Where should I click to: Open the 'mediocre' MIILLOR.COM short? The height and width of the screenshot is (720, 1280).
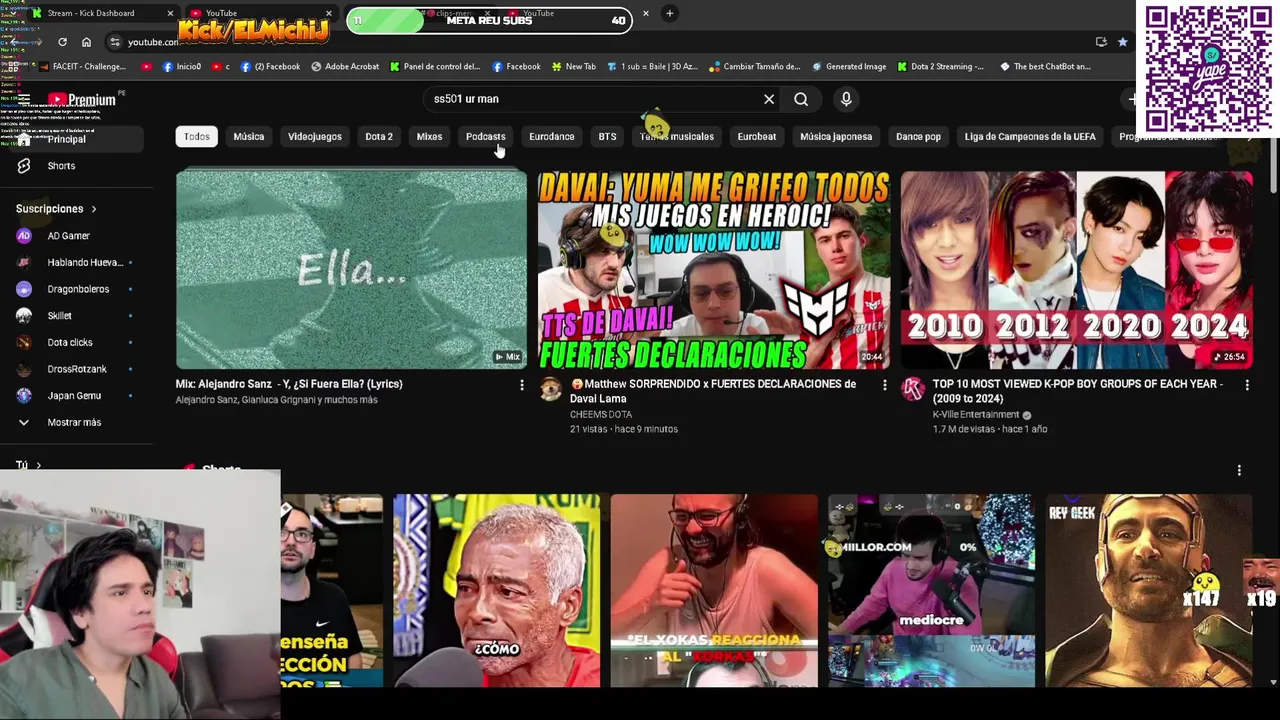[x=931, y=591]
